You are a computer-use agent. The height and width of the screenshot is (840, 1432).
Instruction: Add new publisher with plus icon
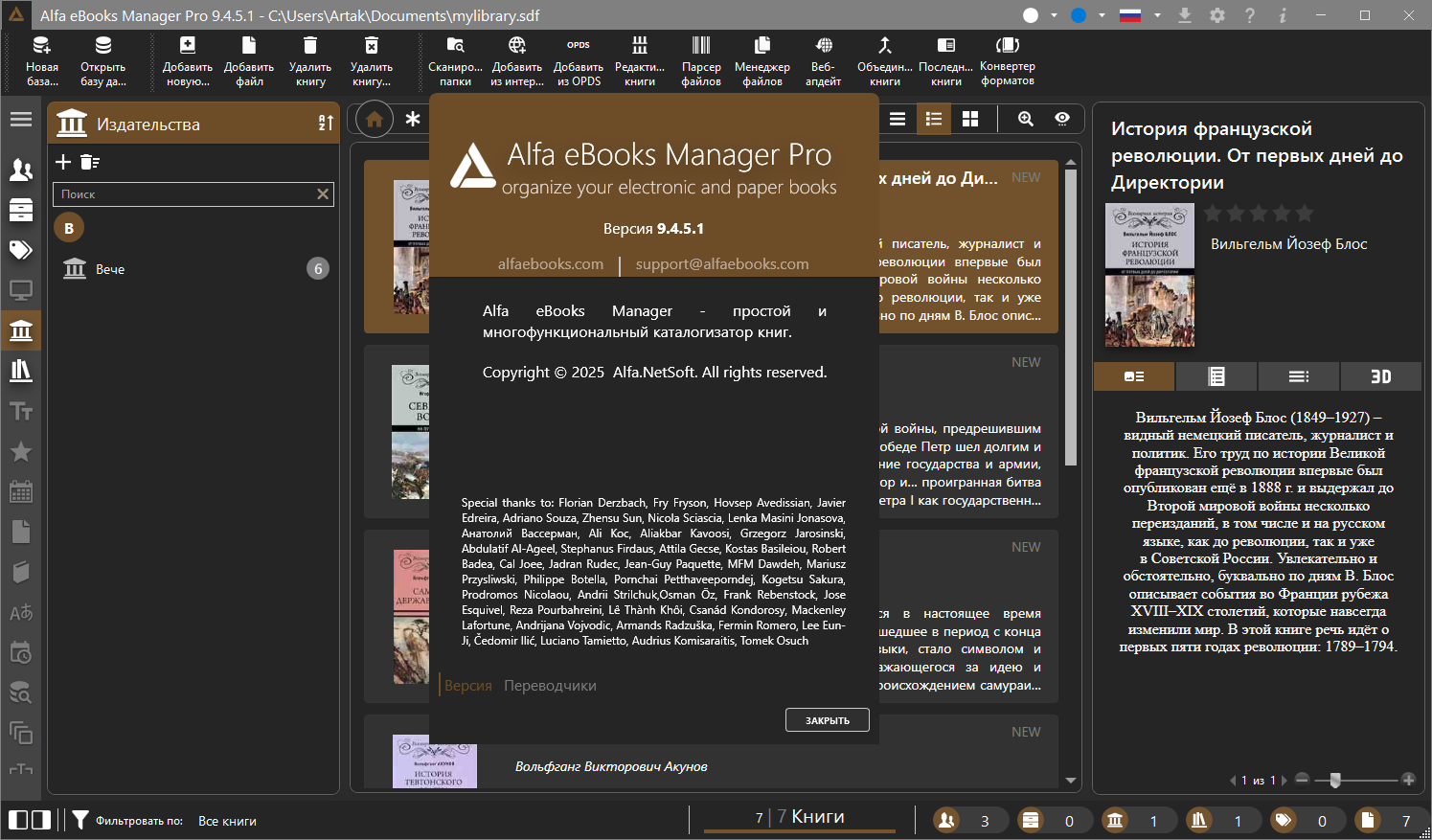tap(63, 162)
